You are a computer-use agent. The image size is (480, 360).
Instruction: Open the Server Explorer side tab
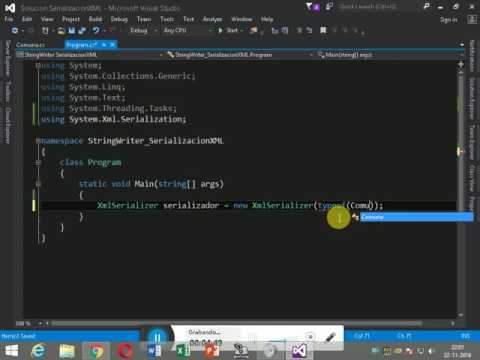point(7,58)
